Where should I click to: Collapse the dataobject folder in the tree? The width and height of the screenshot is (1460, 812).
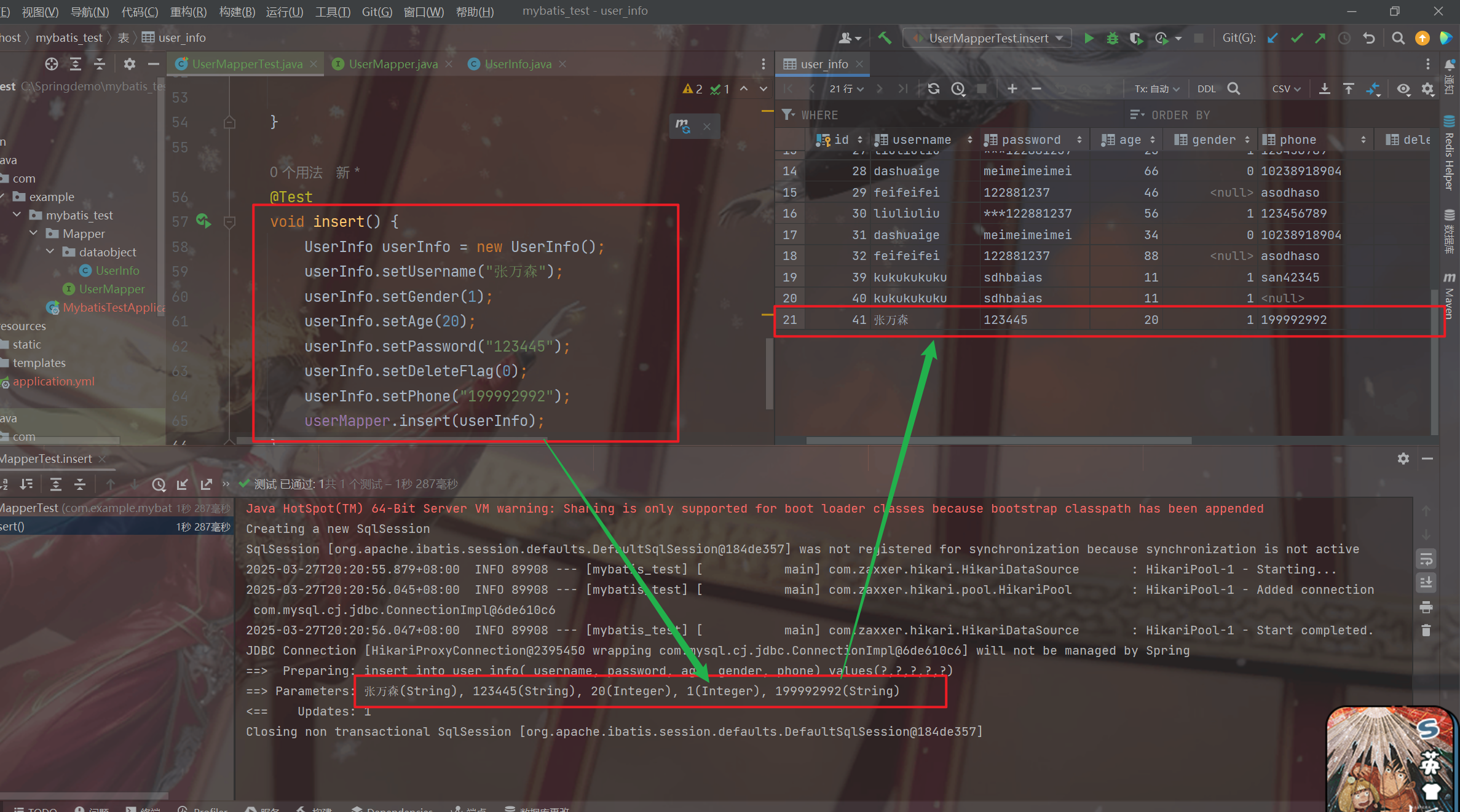50,252
